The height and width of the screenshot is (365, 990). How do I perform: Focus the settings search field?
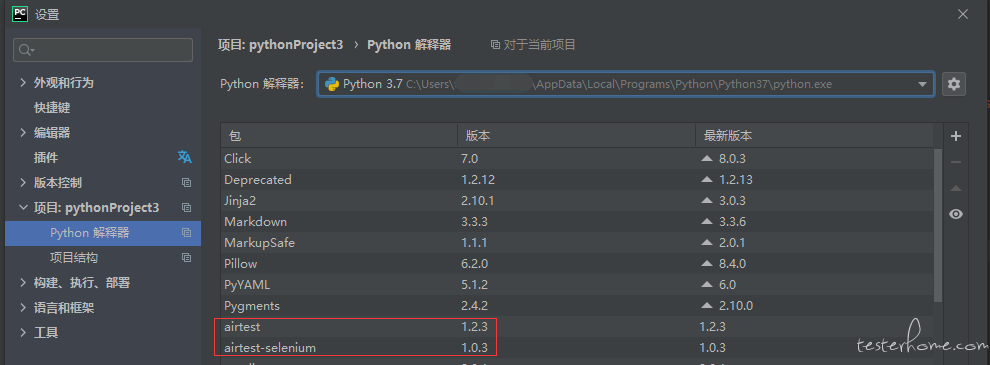tap(103, 50)
